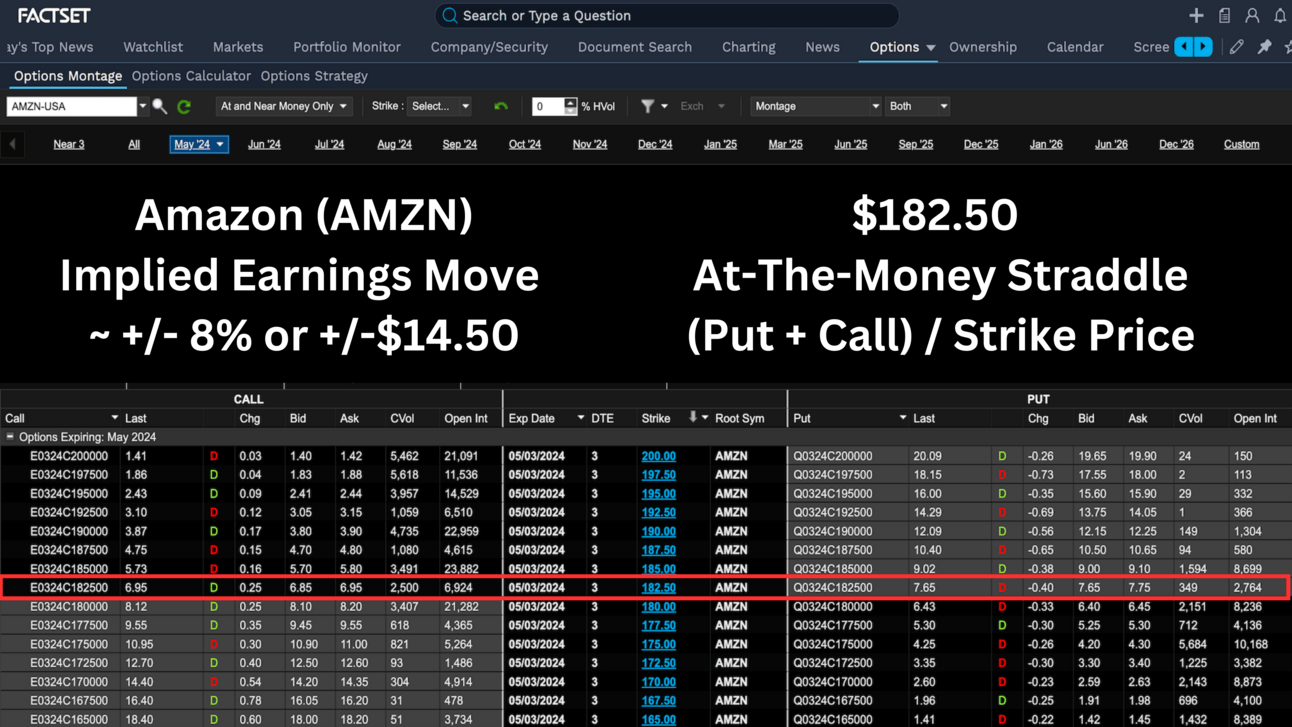This screenshot has width=1292, height=727.
Task: Open the Markets tab
Action: click(238, 47)
